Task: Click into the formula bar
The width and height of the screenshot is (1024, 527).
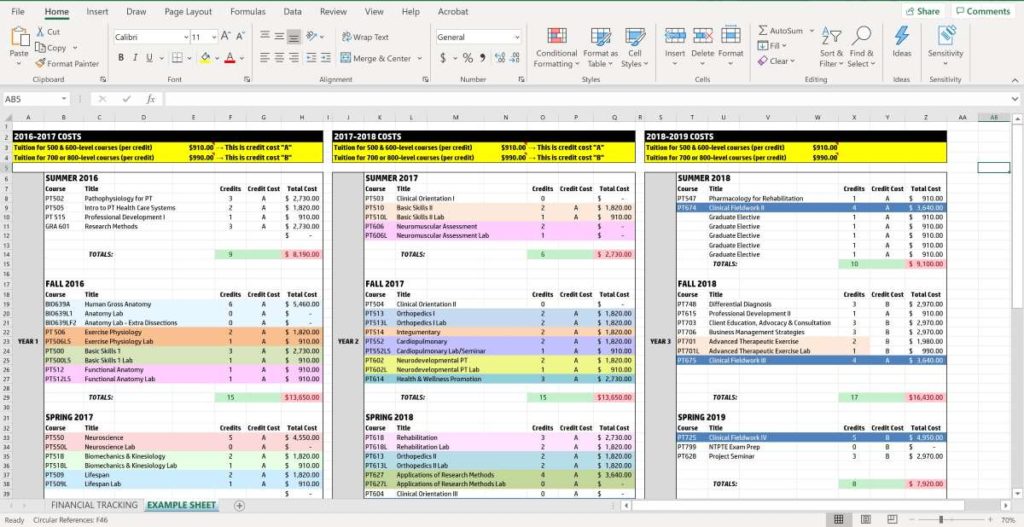Action: point(586,99)
